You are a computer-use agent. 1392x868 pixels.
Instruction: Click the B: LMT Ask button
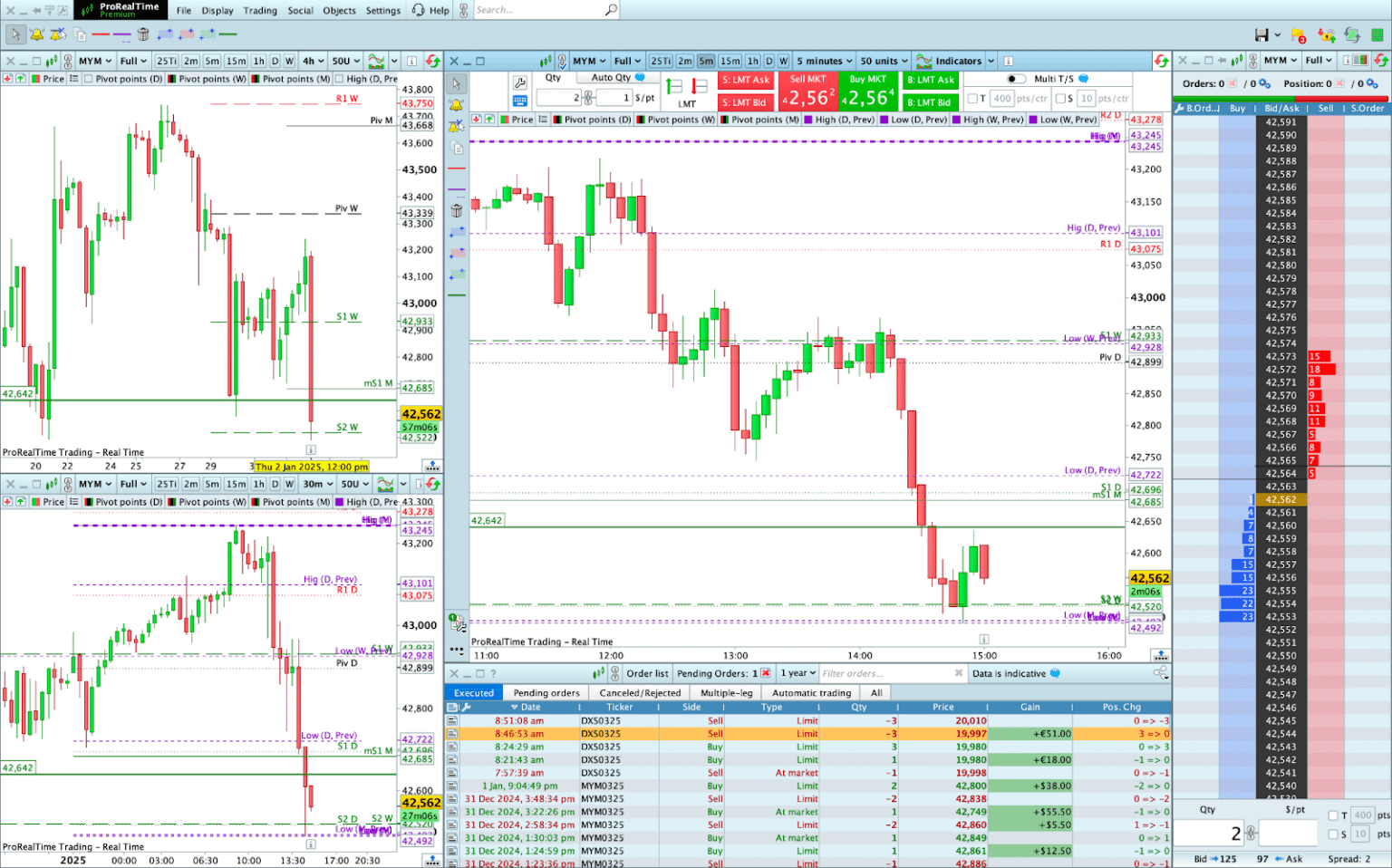pyautogui.click(x=930, y=80)
